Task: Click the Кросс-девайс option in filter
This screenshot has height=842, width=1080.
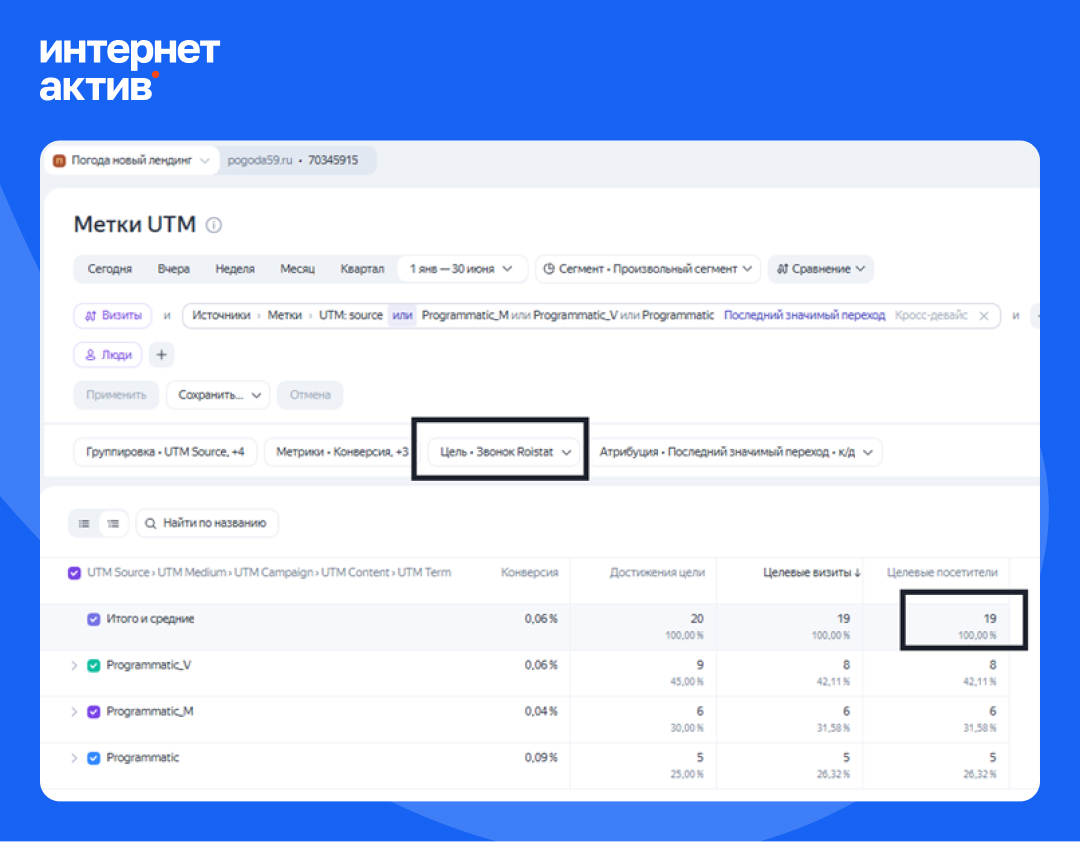Action: tap(931, 316)
